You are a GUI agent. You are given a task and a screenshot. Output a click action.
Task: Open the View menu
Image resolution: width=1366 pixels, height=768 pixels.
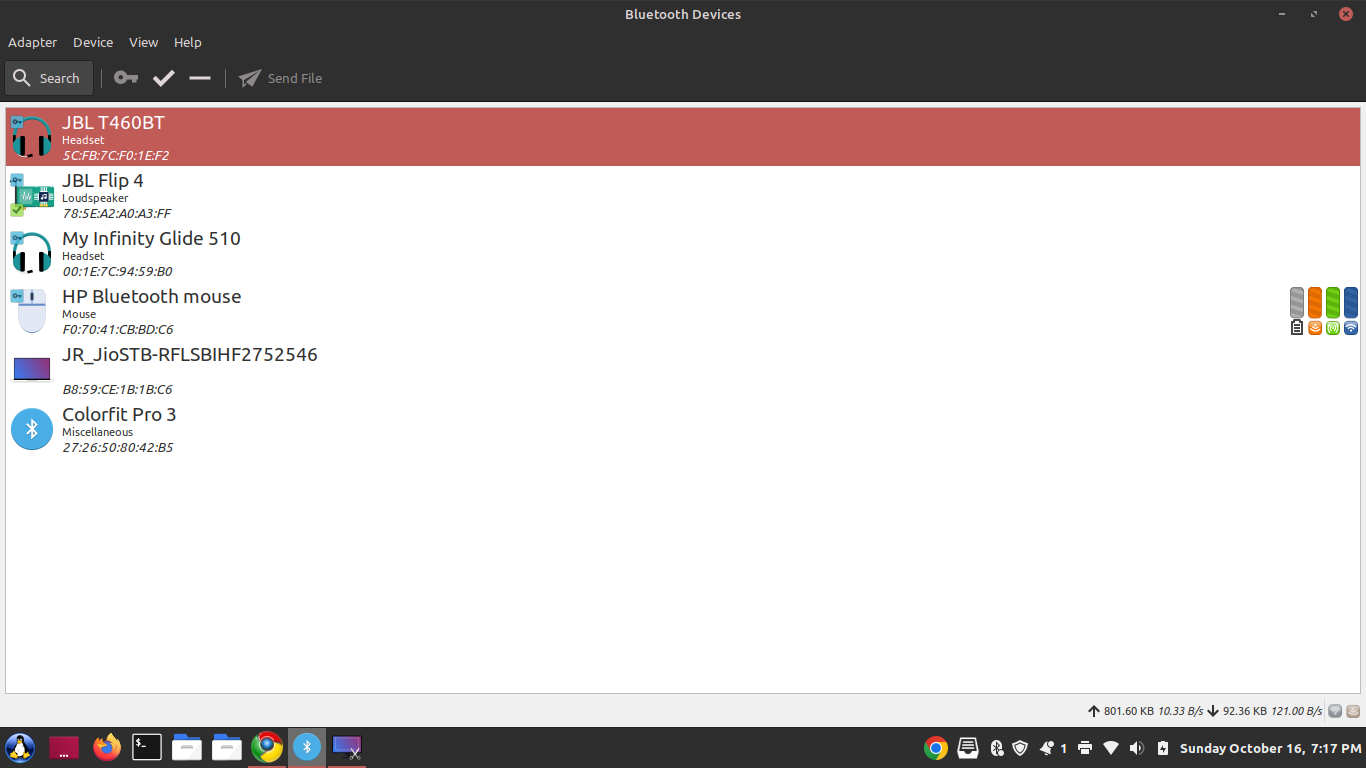[143, 42]
